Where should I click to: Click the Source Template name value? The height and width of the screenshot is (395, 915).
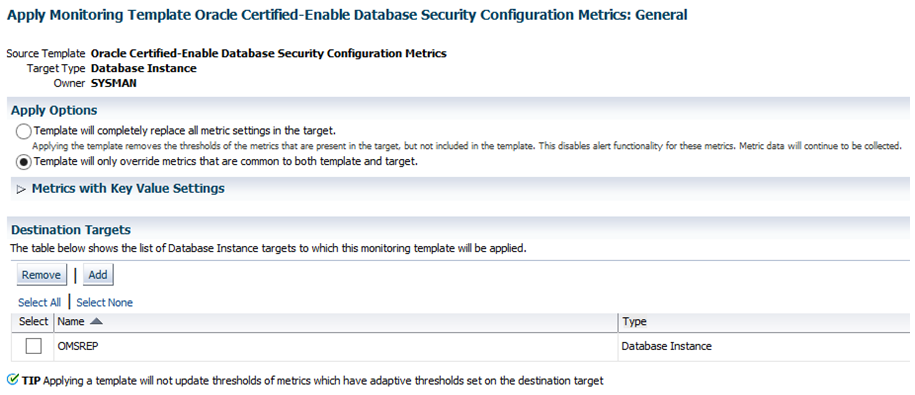[x=269, y=54]
